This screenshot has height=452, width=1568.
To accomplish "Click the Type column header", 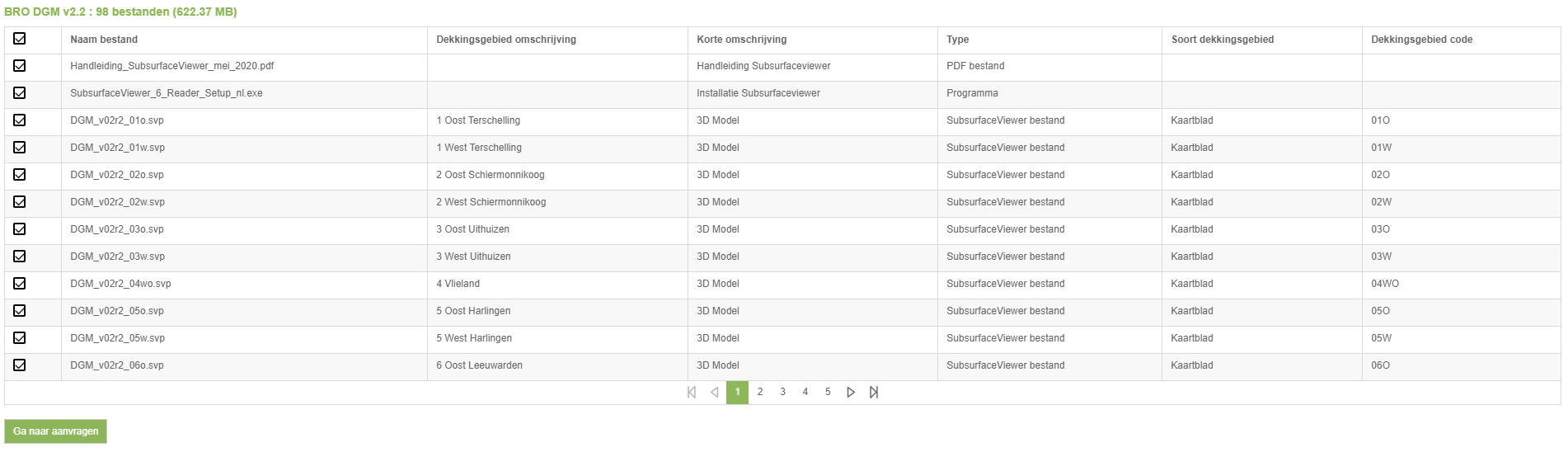I will point(957,40).
